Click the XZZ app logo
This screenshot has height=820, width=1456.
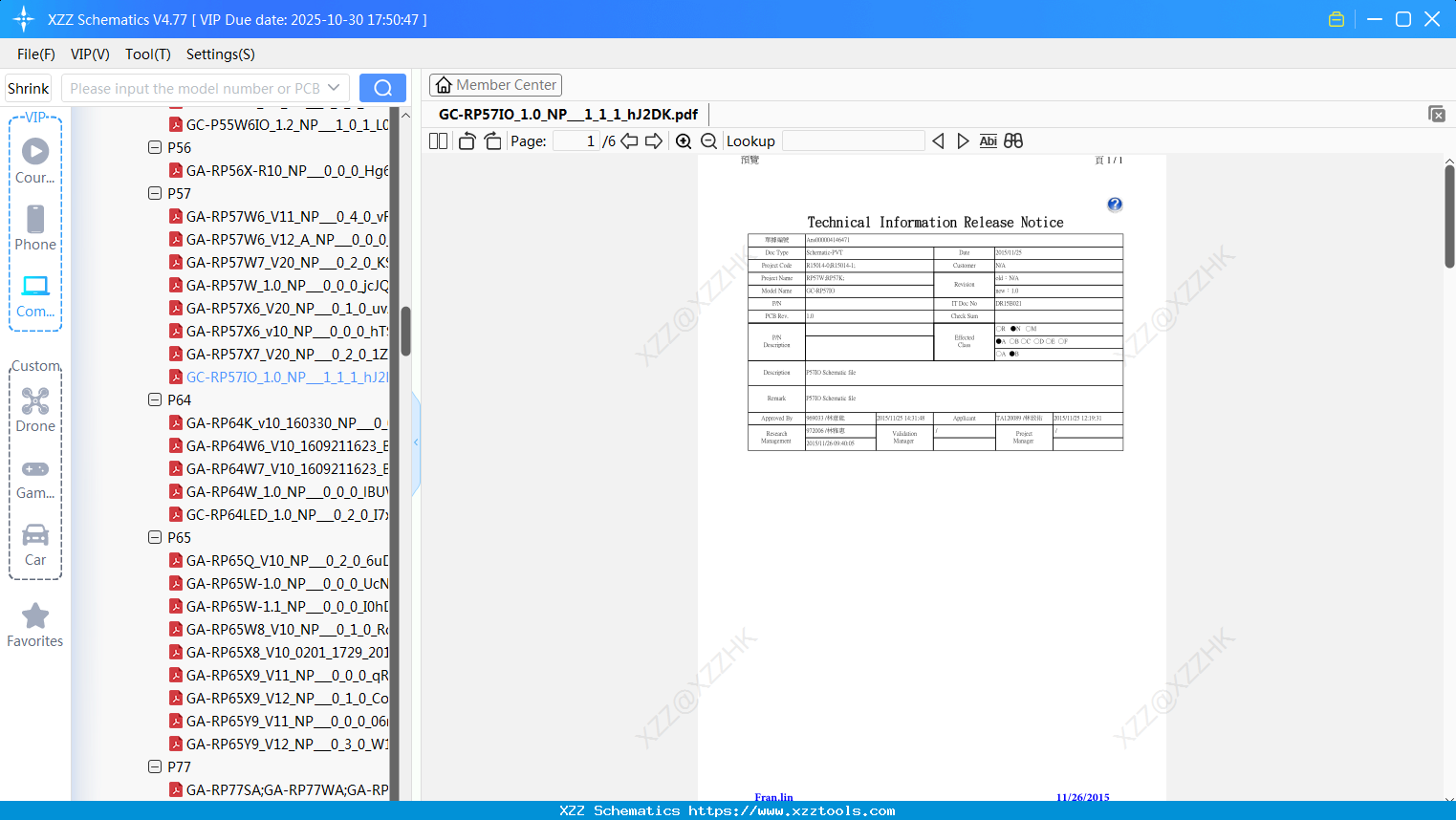(x=24, y=19)
